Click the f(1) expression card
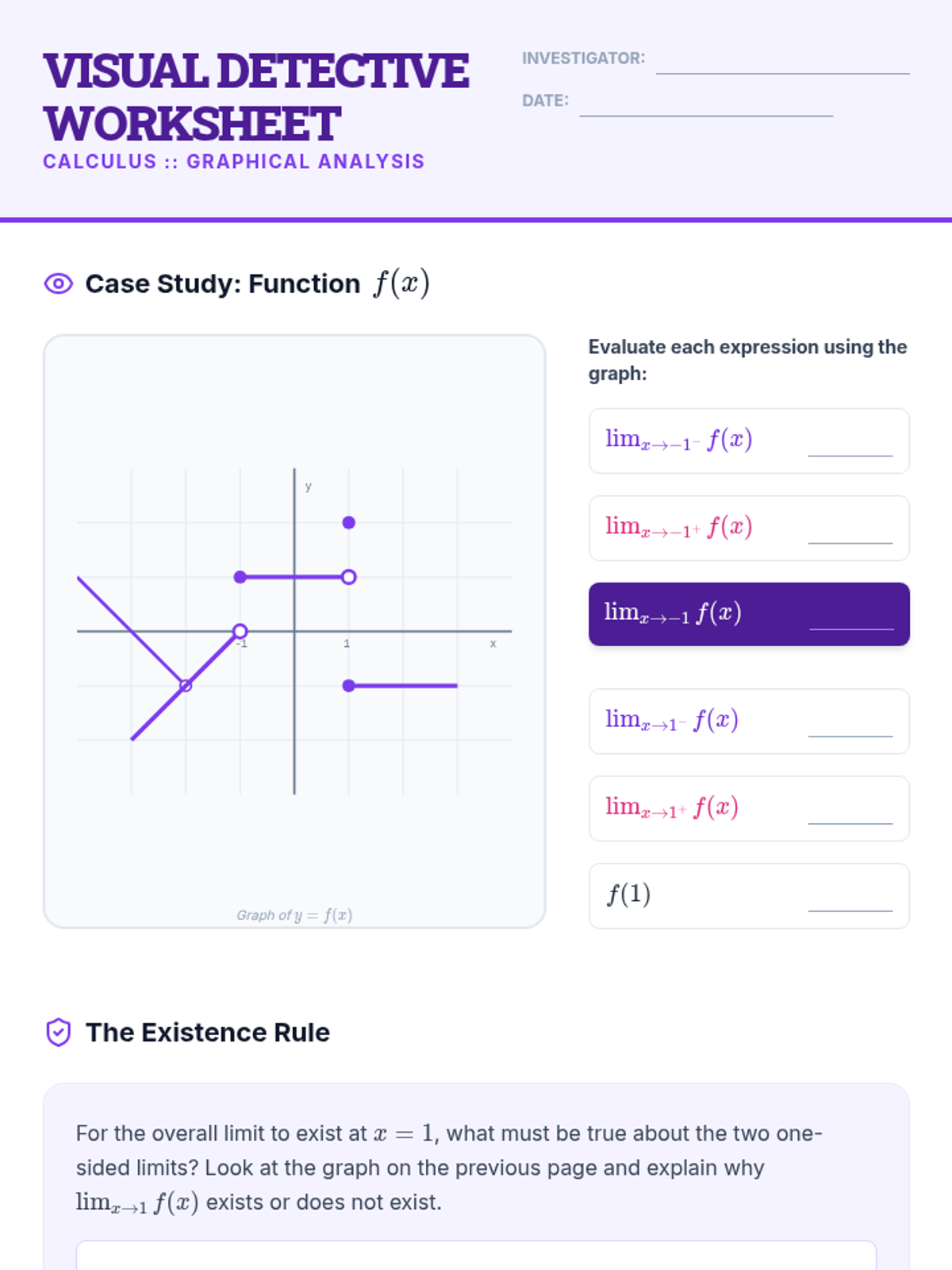The height and width of the screenshot is (1270, 952). pos(749,896)
